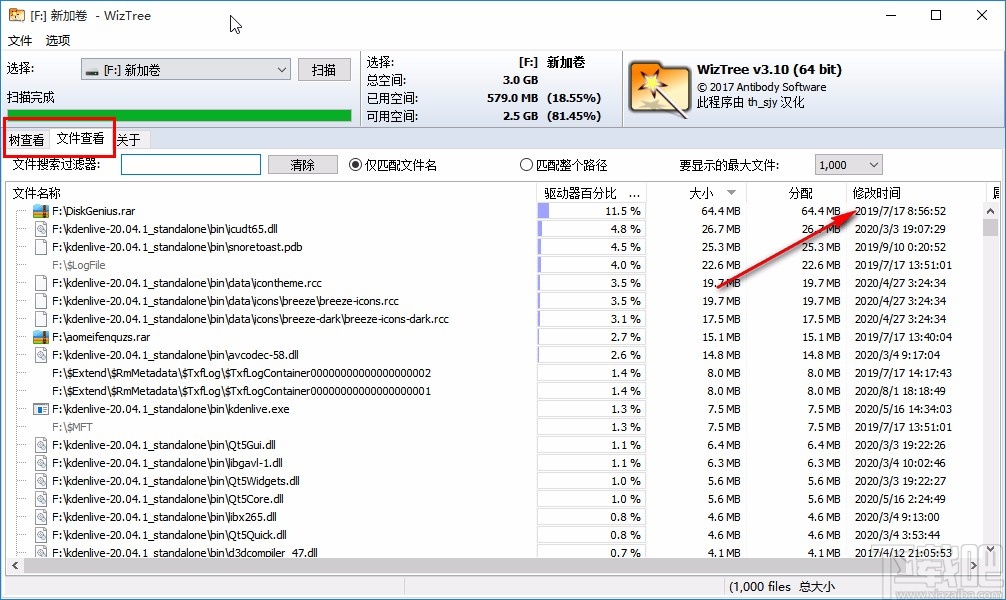The image size is (1006, 600).
Task: Click modified time 2019/9/10 0:20:52
Action: 900,247
